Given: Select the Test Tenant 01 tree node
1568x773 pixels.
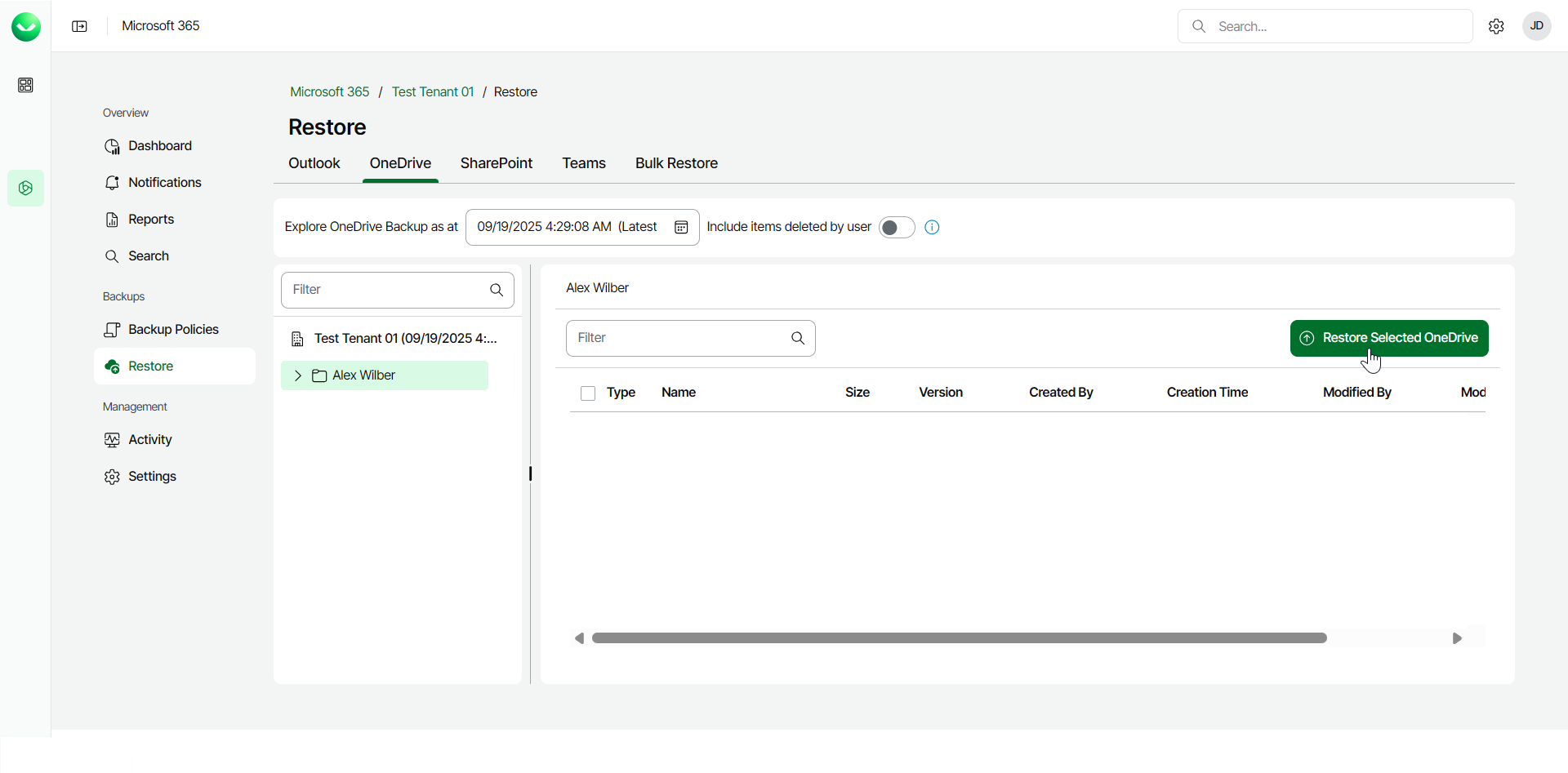Looking at the screenshot, I should 405,339.
